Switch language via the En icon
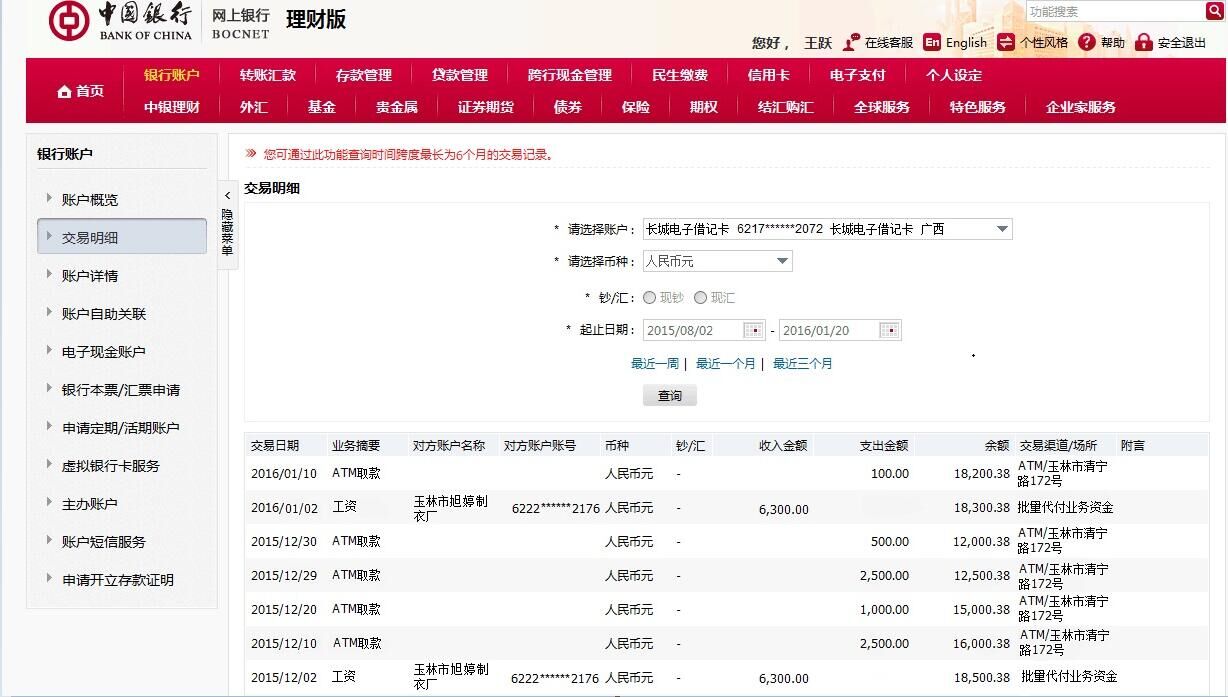The height and width of the screenshot is (697, 1228). coord(932,42)
